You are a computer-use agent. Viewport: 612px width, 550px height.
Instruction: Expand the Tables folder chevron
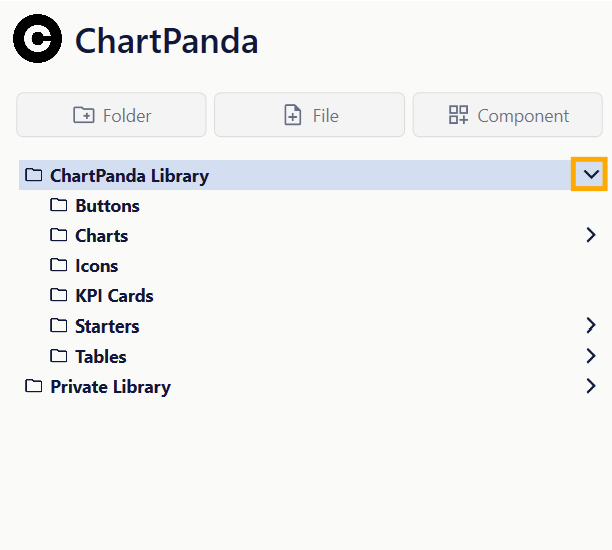pos(591,356)
